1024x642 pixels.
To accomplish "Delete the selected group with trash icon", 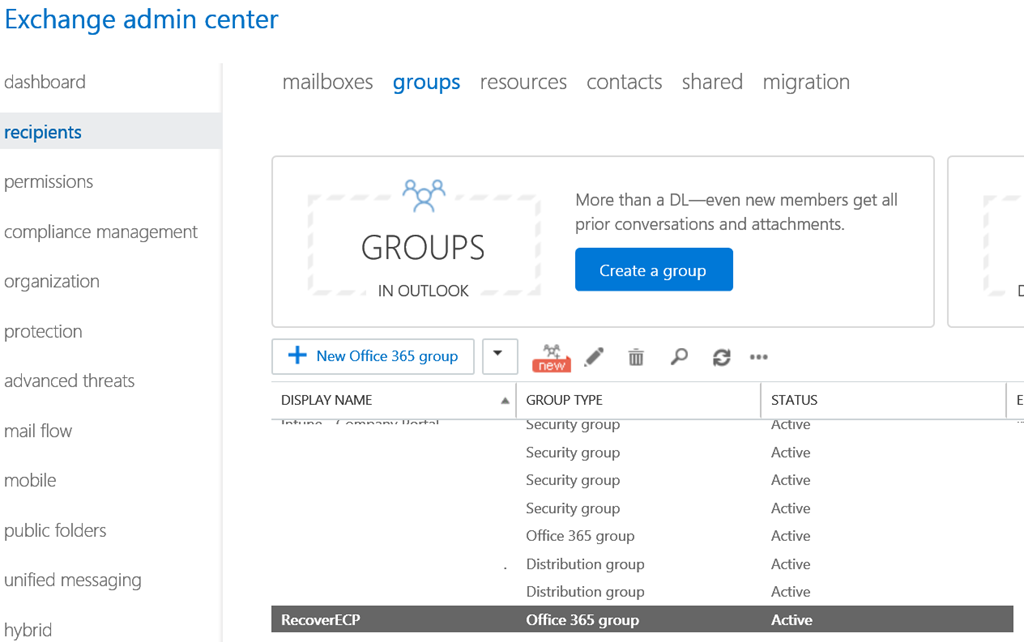I will tap(636, 357).
